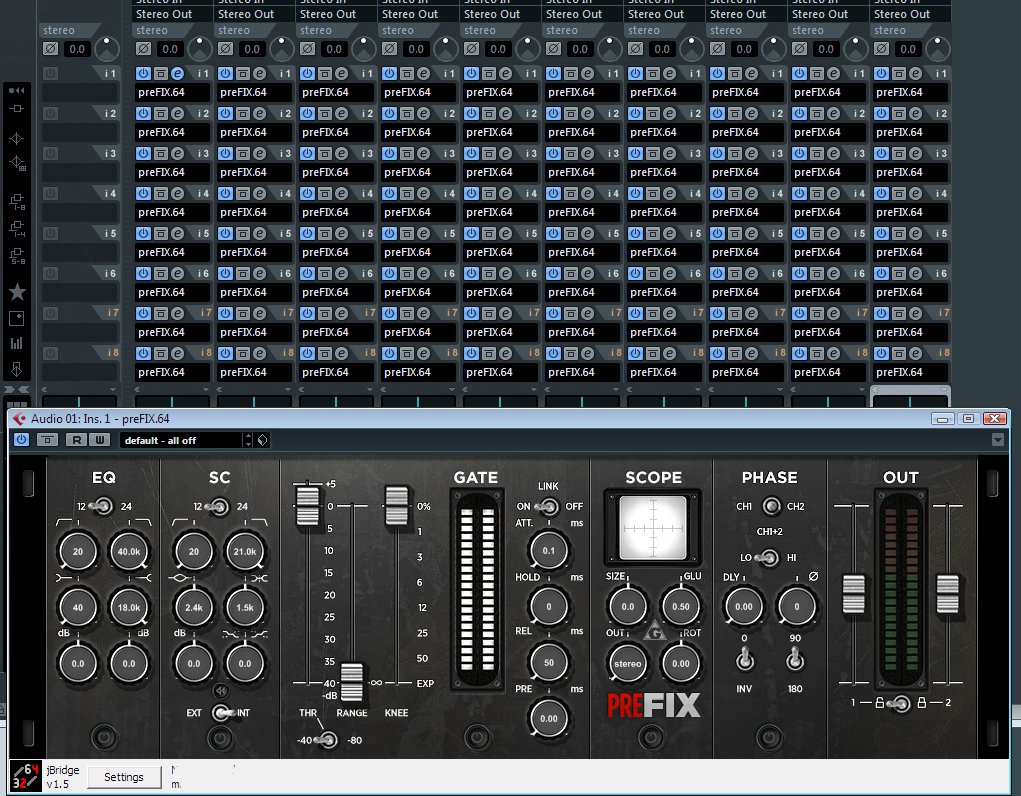Click the diamond crosshair with grid icon

(17, 163)
